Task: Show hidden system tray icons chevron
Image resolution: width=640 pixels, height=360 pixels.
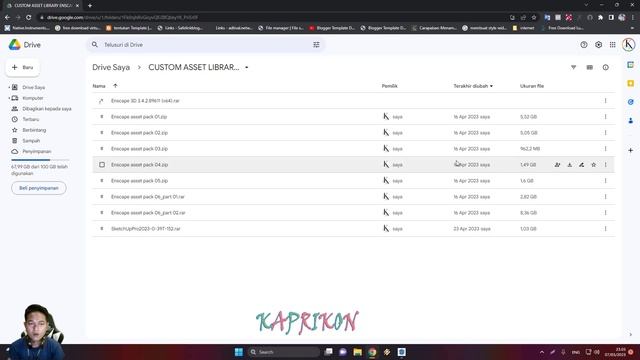Action: click(542, 352)
